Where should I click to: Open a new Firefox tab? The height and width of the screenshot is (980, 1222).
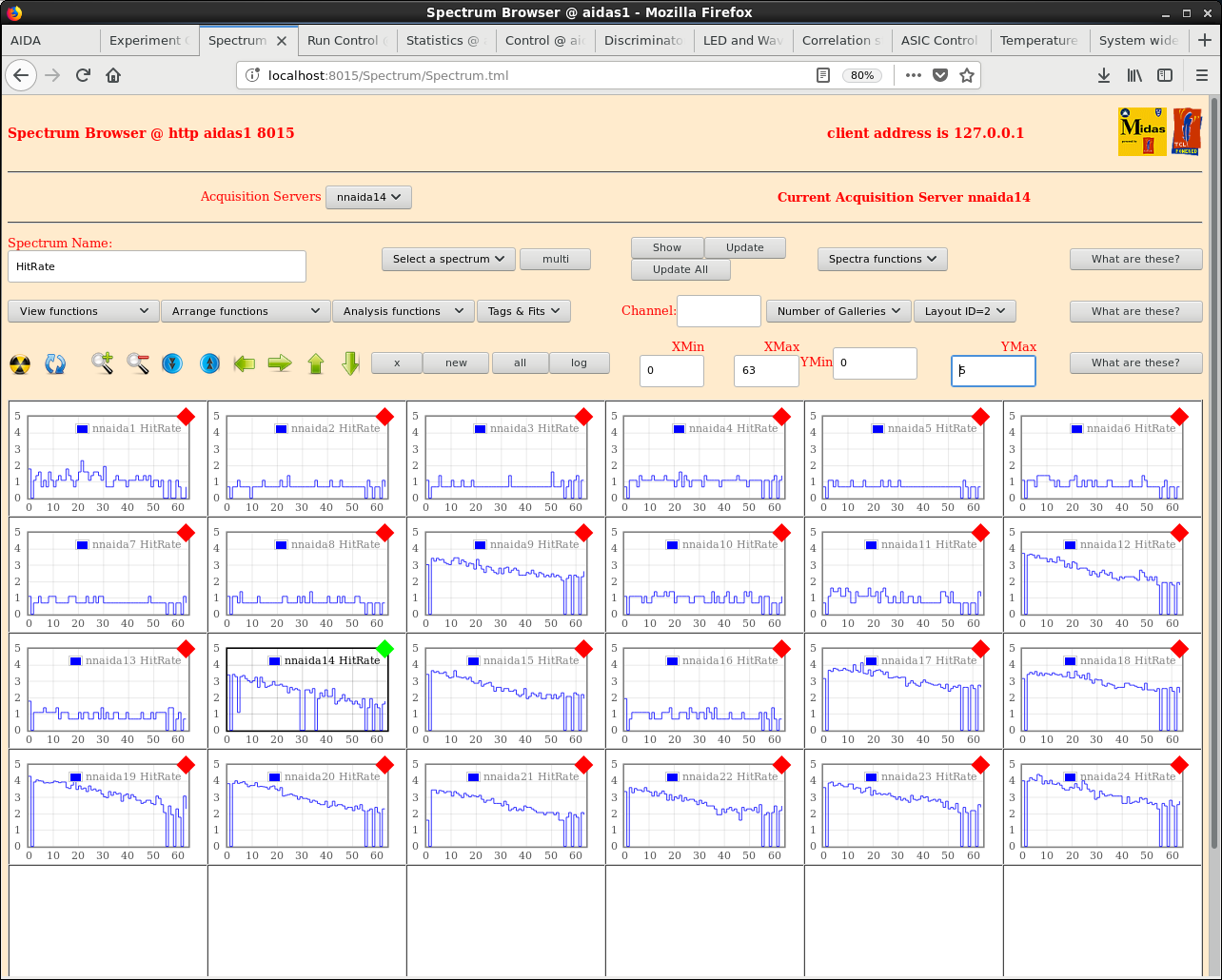[x=1205, y=40]
